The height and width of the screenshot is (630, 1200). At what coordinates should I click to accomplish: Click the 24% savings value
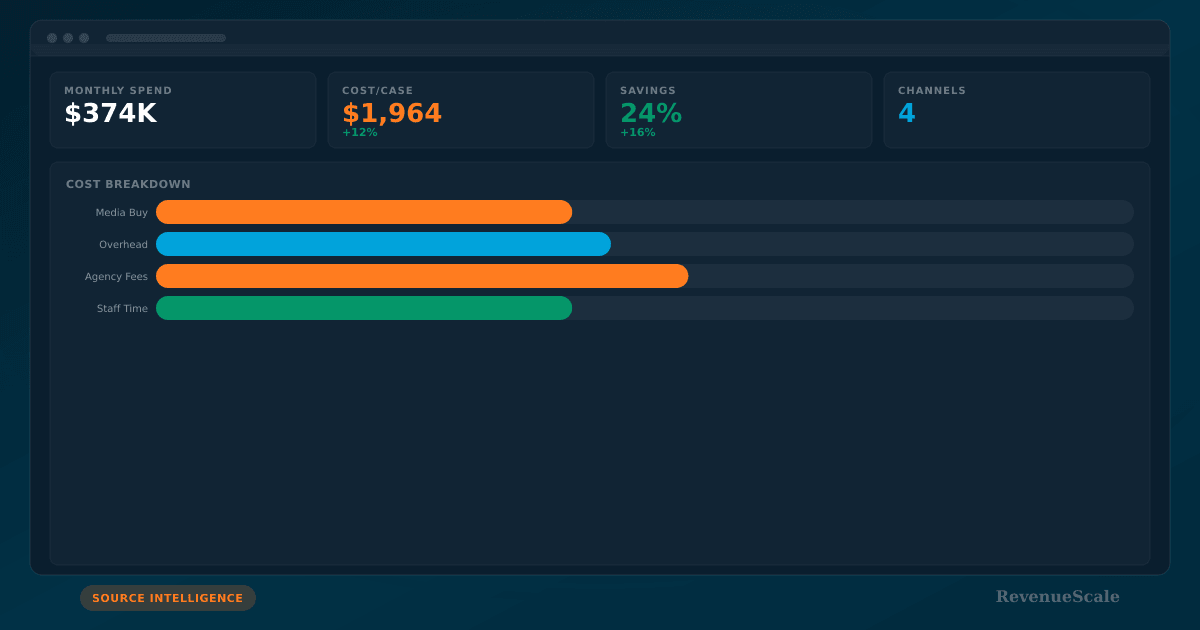650,114
